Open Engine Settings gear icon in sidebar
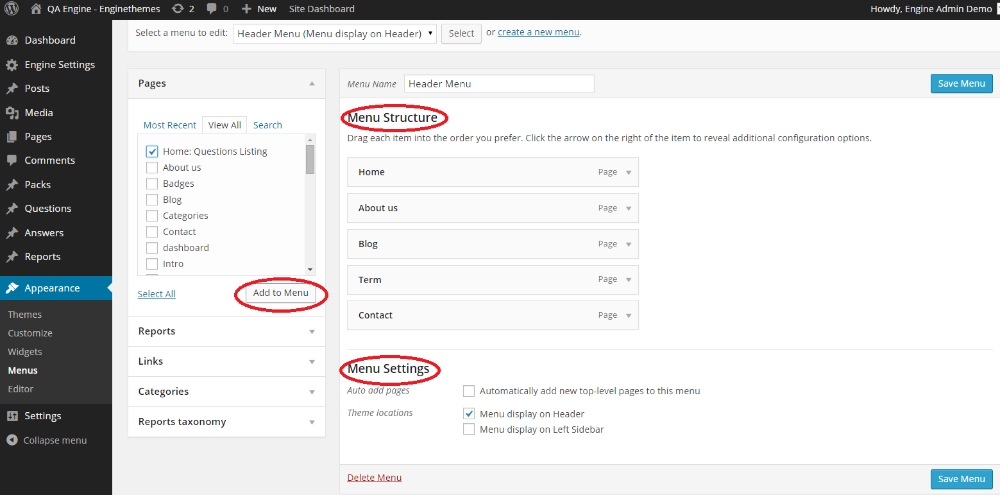1000x495 pixels. (x=12, y=65)
